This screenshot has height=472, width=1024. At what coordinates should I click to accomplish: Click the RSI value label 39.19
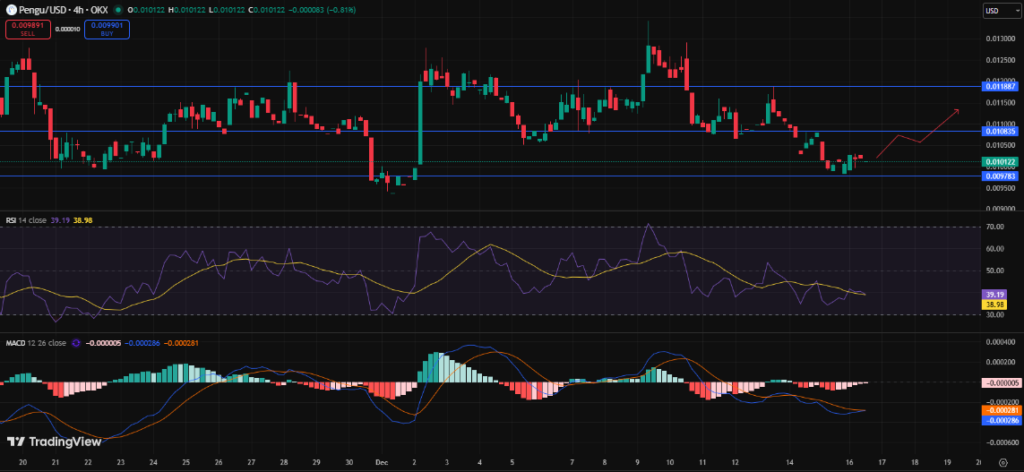(1000, 294)
